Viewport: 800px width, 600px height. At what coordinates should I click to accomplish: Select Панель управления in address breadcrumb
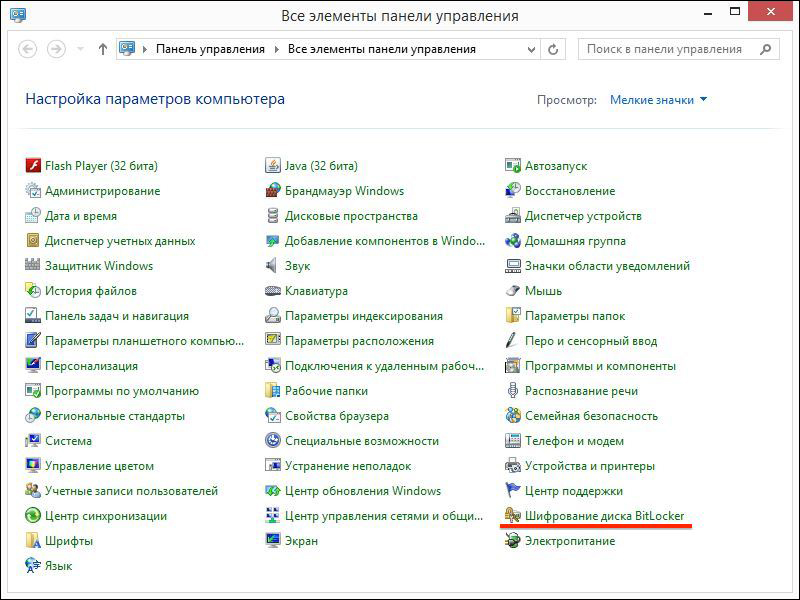(x=210, y=49)
